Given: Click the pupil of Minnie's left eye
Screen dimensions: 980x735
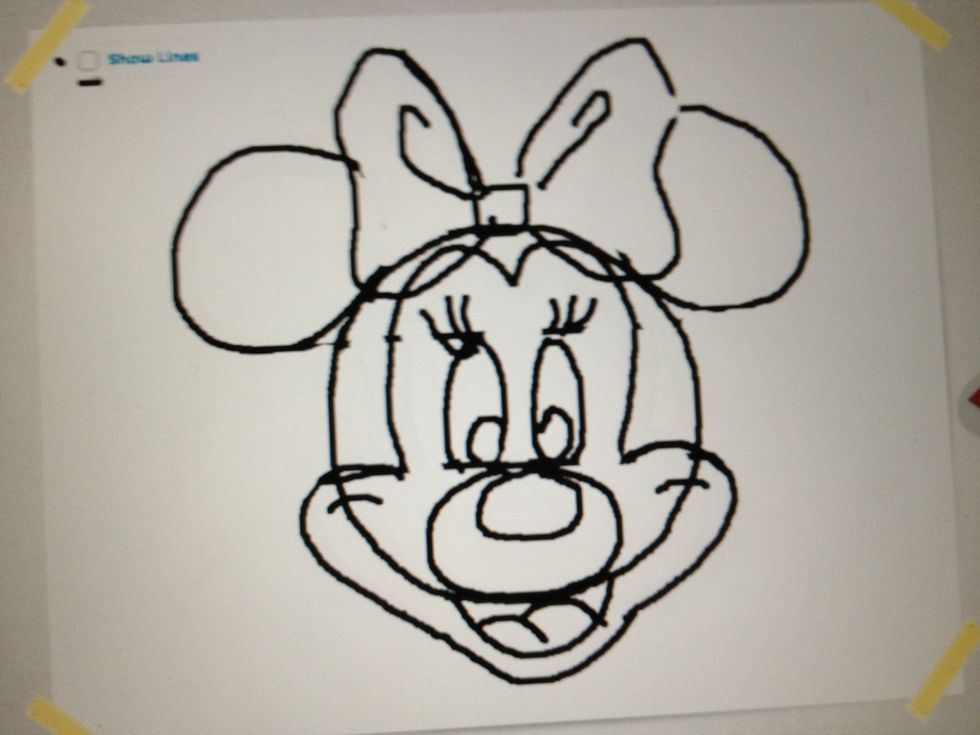Looking at the screenshot, I should 486,438.
